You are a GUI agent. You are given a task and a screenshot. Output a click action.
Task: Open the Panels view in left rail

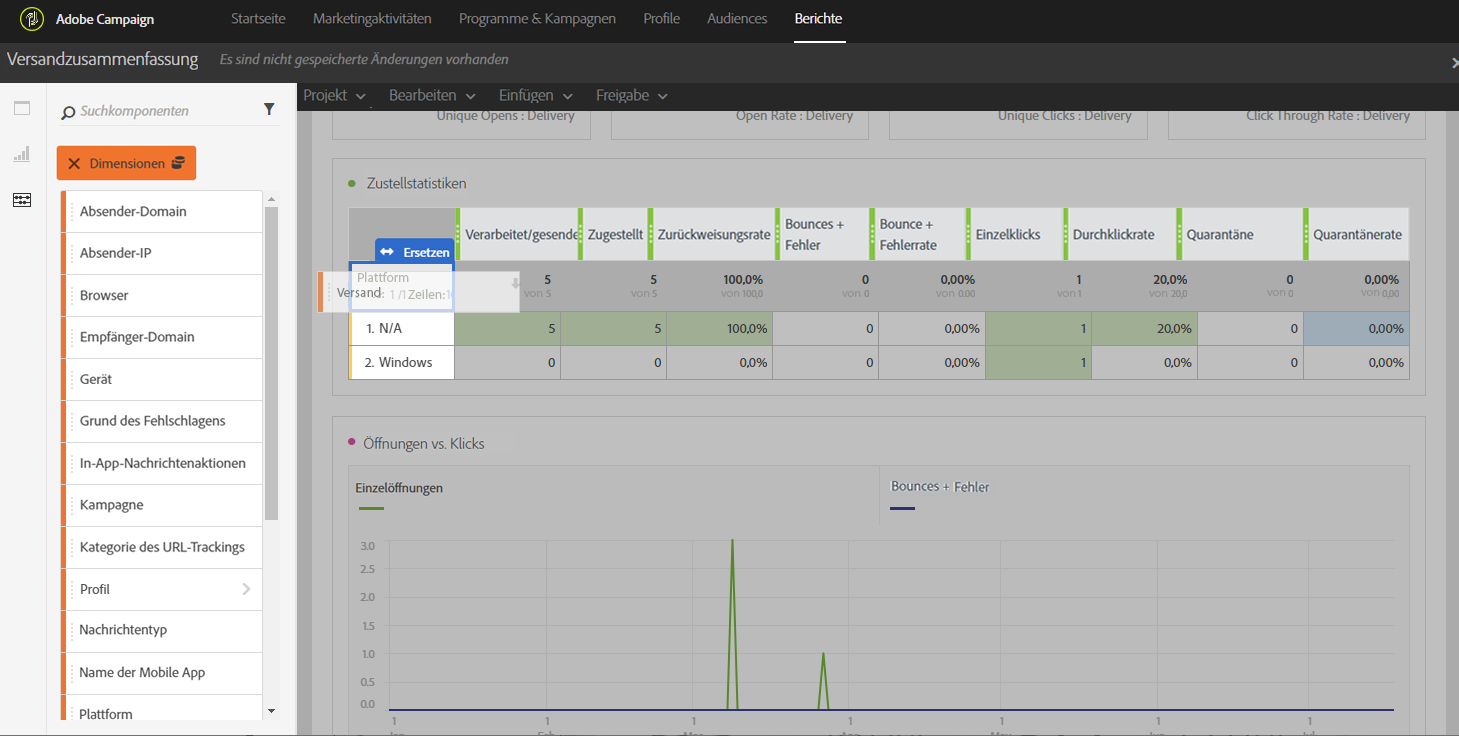click(x=22, y=109)
